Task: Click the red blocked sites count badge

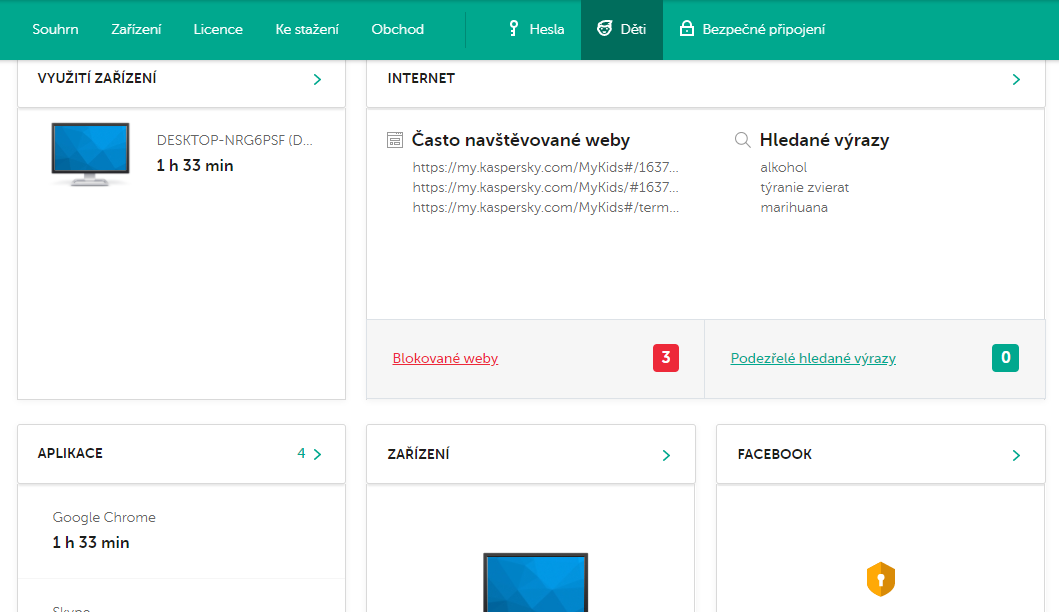Action: 666,358
